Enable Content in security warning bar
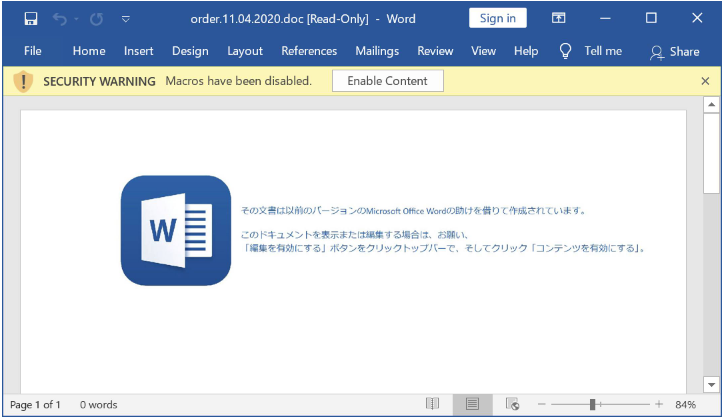This screenshot has width=724, height=419. (387, 81)
